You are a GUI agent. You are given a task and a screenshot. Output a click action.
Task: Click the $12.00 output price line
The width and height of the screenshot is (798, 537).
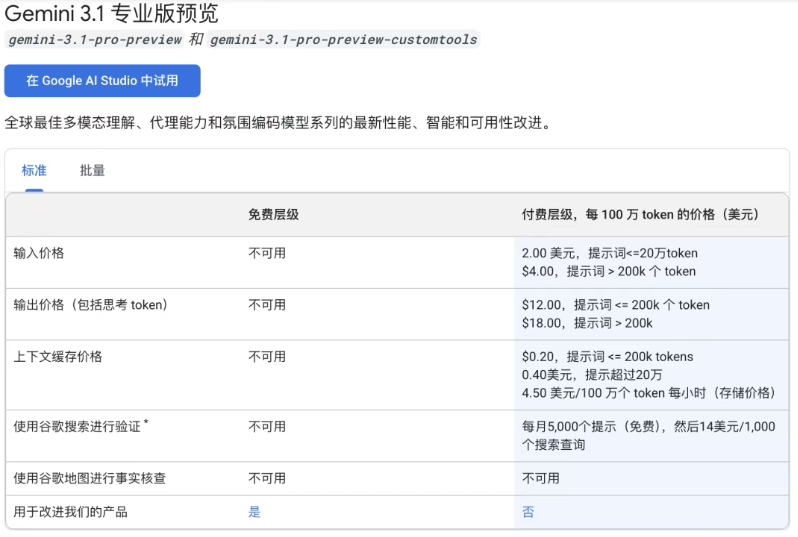click(x=616, y=305)
